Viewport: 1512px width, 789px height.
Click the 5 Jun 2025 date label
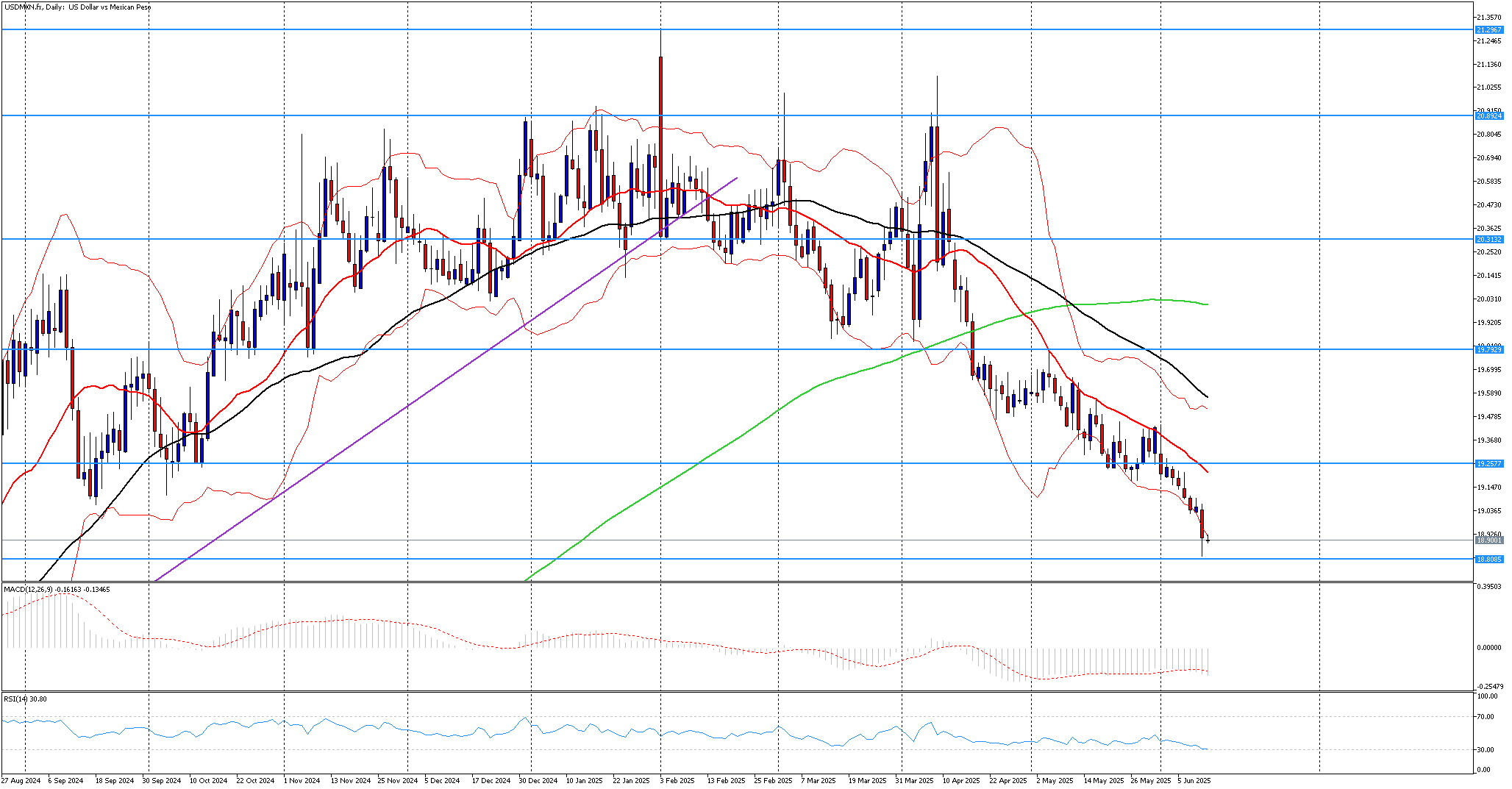1194,780
